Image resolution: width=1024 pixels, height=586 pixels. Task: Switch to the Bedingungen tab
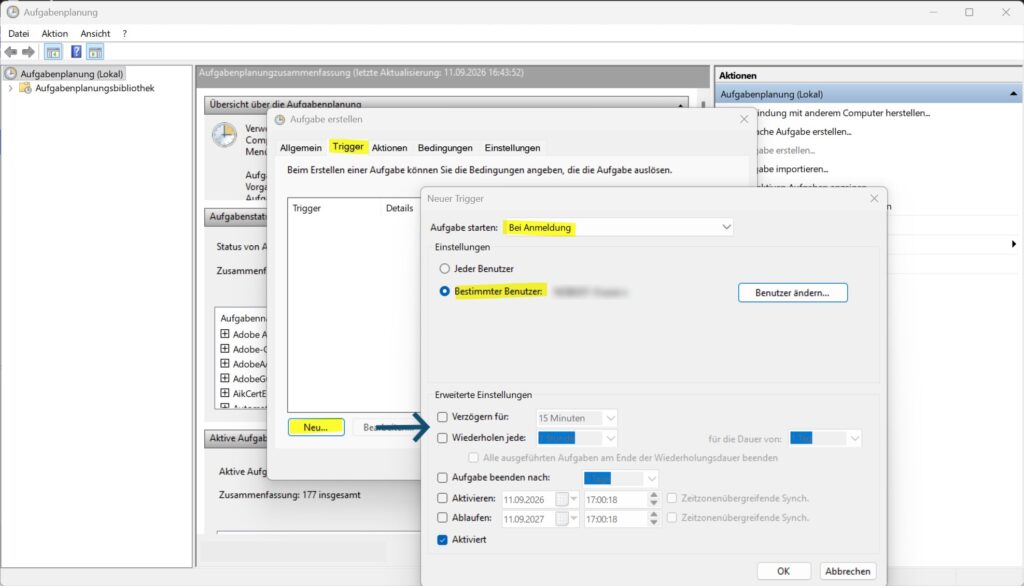445,148
